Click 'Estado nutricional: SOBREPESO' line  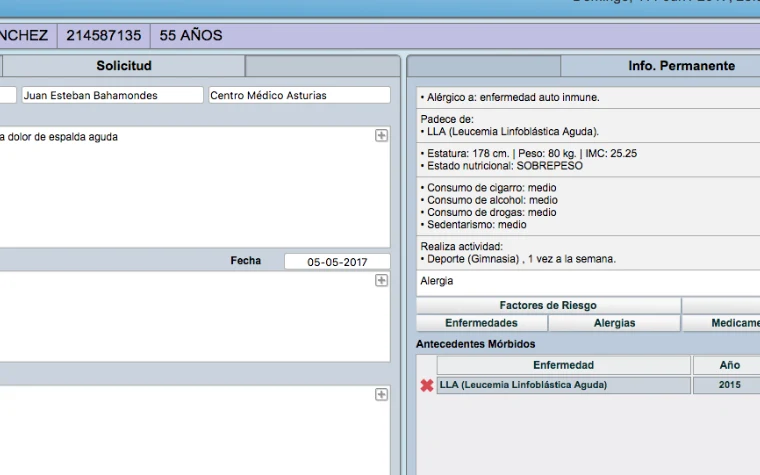pyautogui.click(x=502, y=166)
